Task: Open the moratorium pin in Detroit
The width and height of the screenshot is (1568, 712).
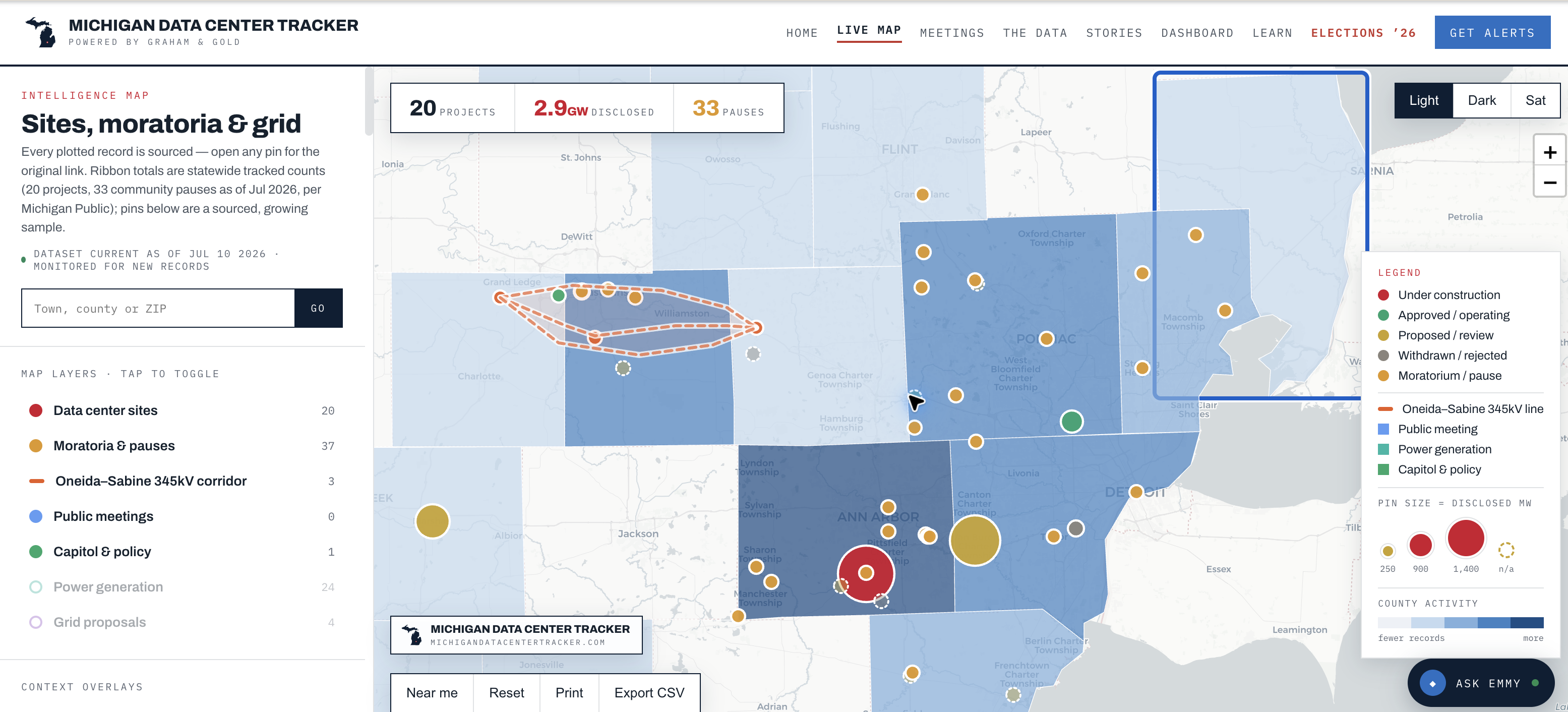Action: pos(1136,492)
